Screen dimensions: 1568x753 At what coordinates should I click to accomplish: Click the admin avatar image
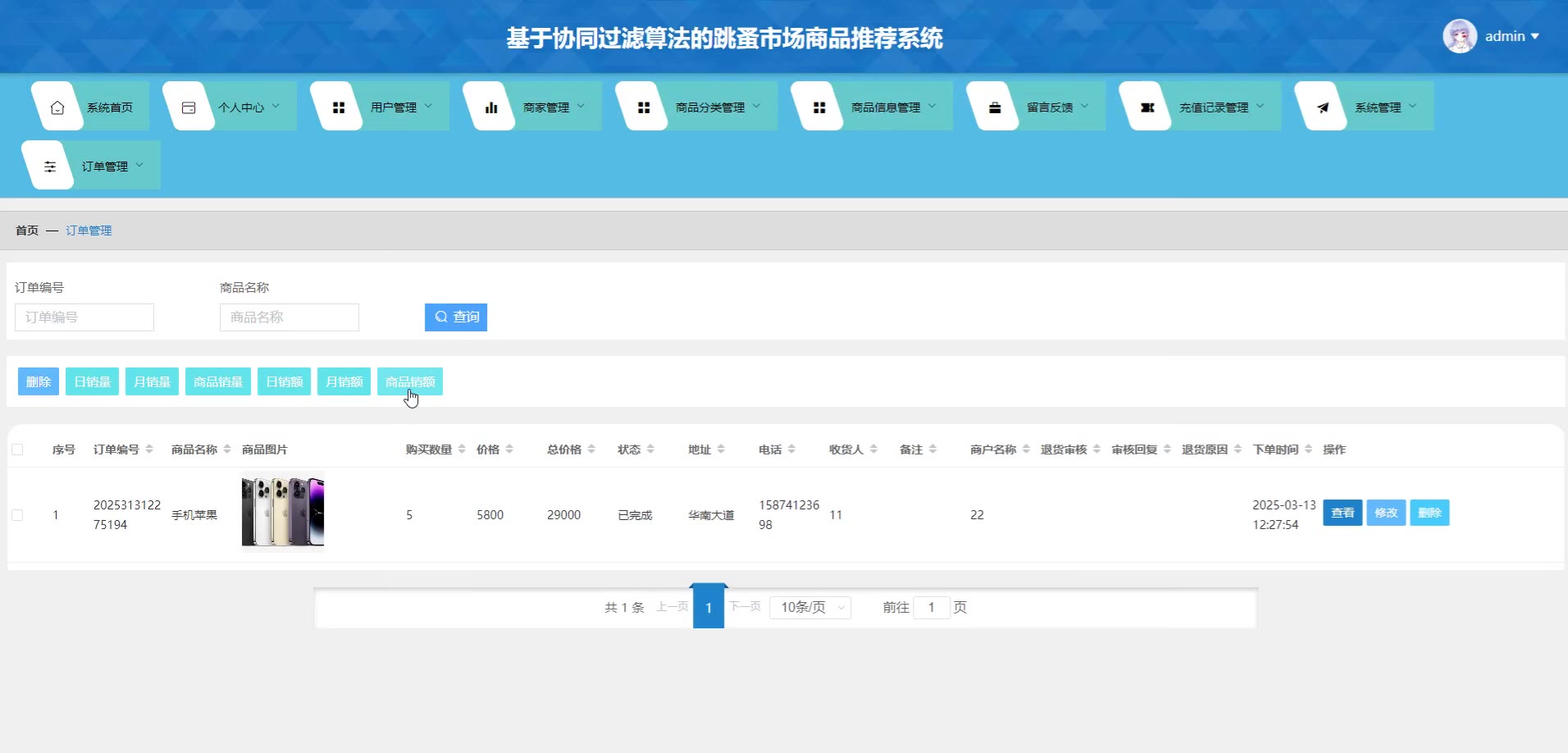pyautogui.click(x=1460, y=36)
